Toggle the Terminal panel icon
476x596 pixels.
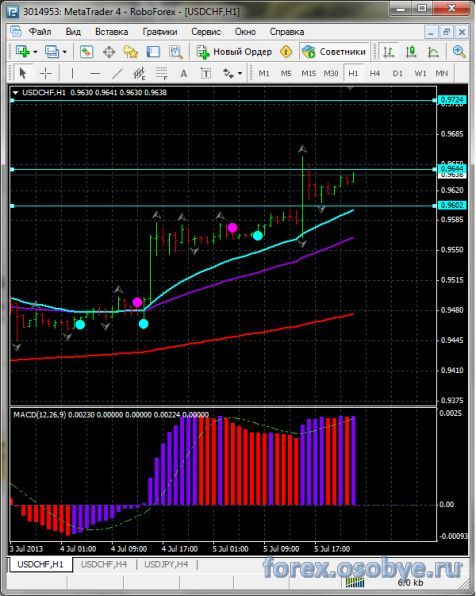coord(153,52)
